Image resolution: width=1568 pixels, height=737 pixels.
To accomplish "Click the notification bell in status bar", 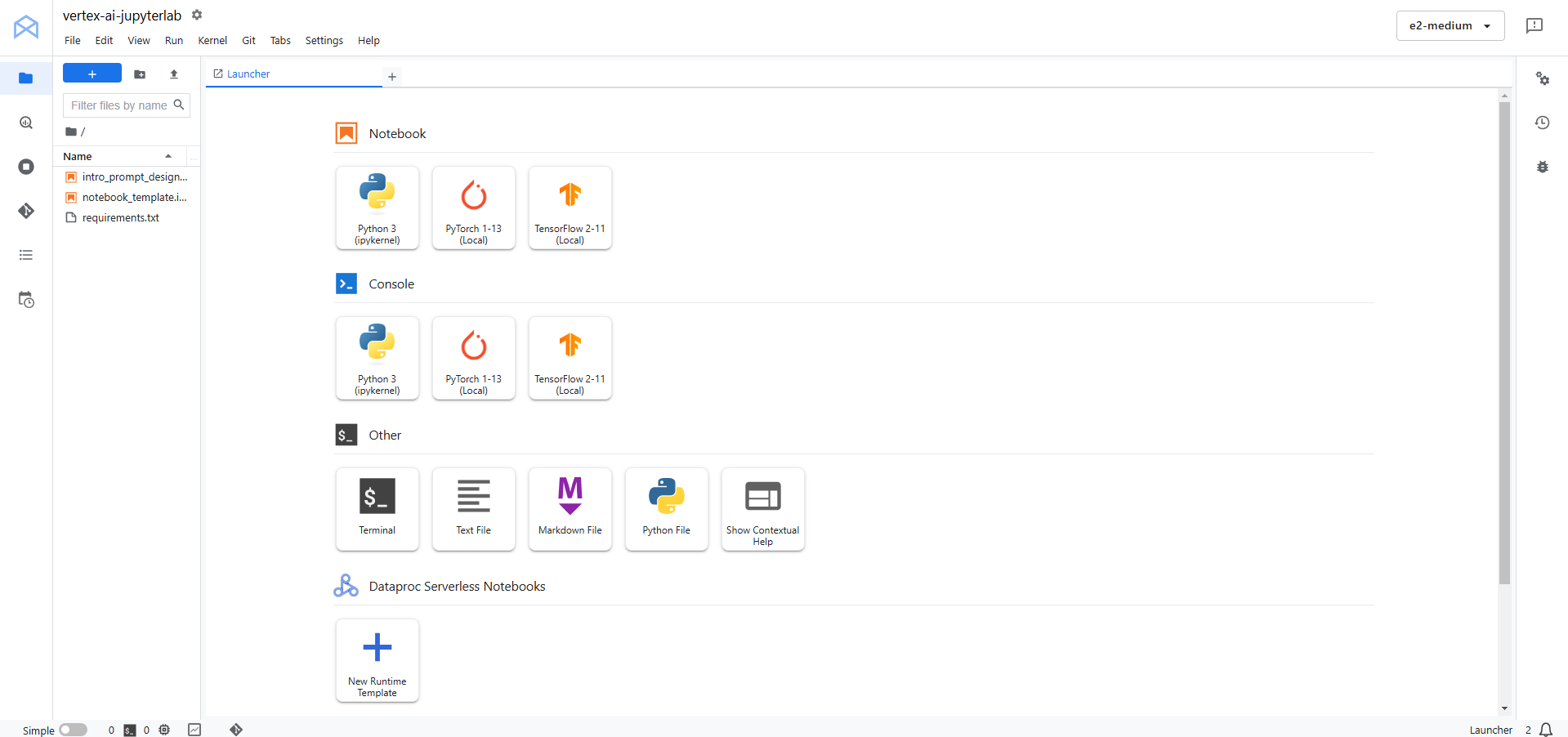I will click(x=1546, y=730).
